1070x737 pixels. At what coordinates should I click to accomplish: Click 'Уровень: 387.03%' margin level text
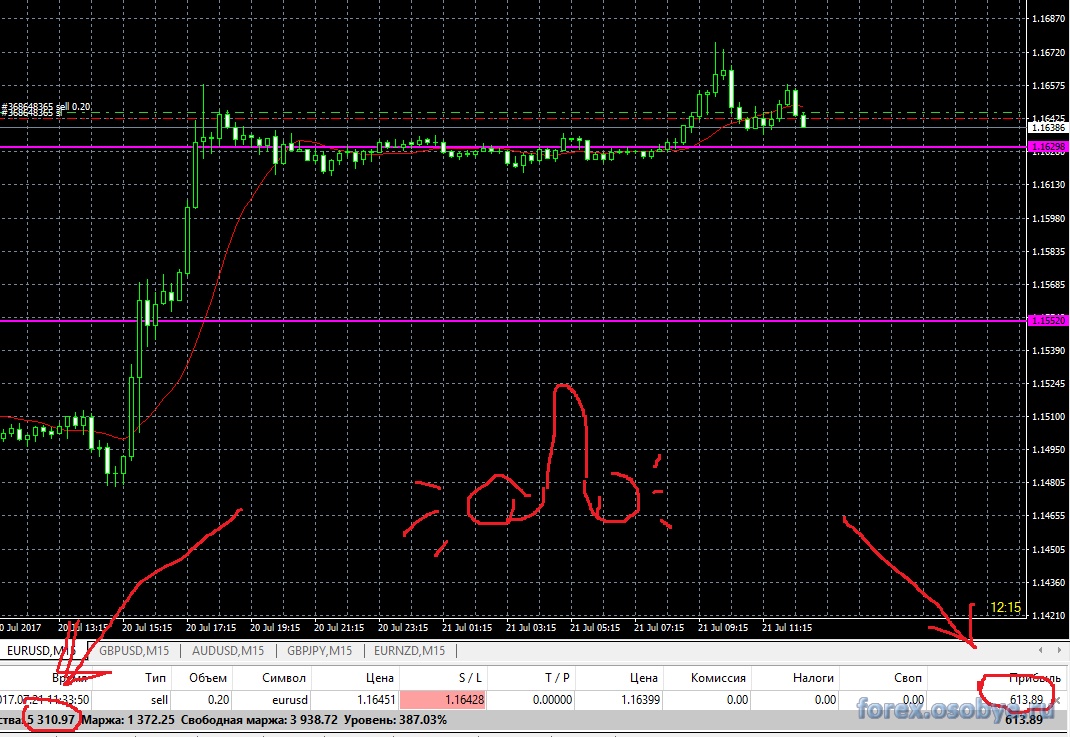[395, 720]
